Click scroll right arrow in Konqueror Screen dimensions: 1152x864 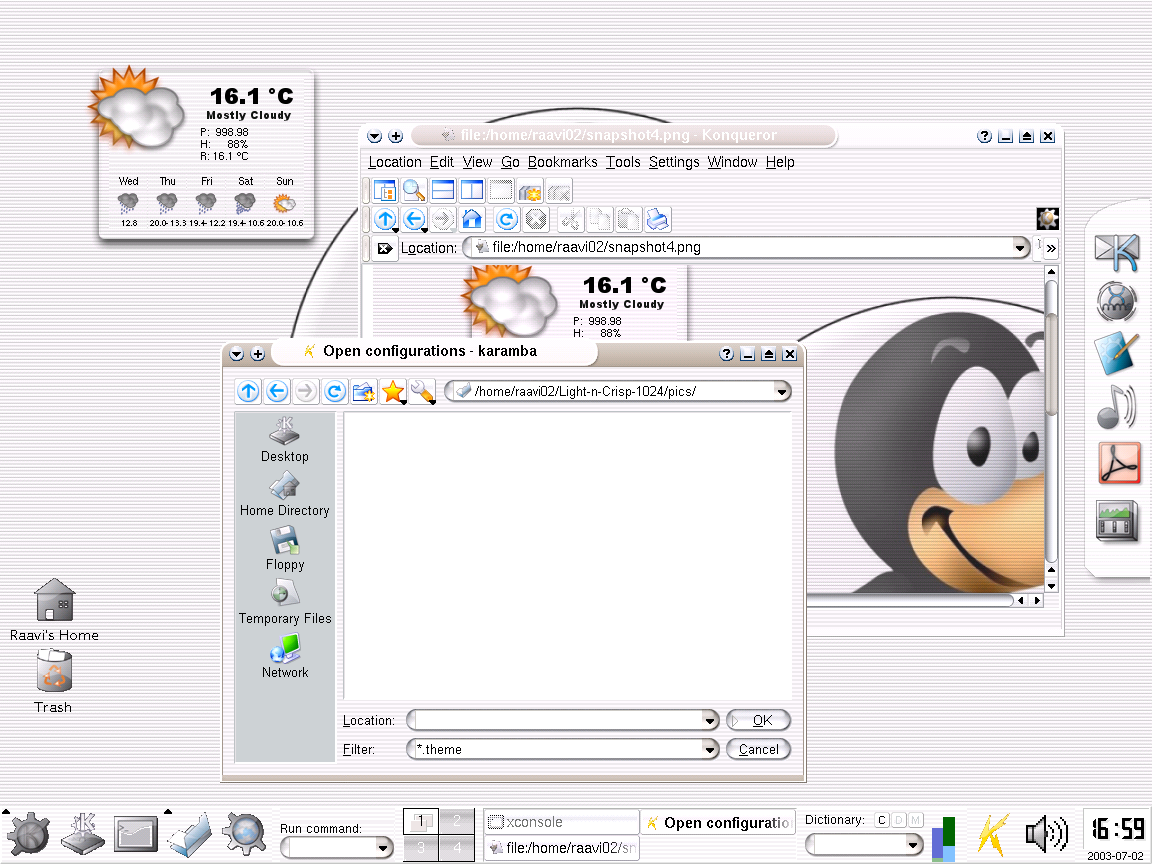click(x=1037, y=600)
